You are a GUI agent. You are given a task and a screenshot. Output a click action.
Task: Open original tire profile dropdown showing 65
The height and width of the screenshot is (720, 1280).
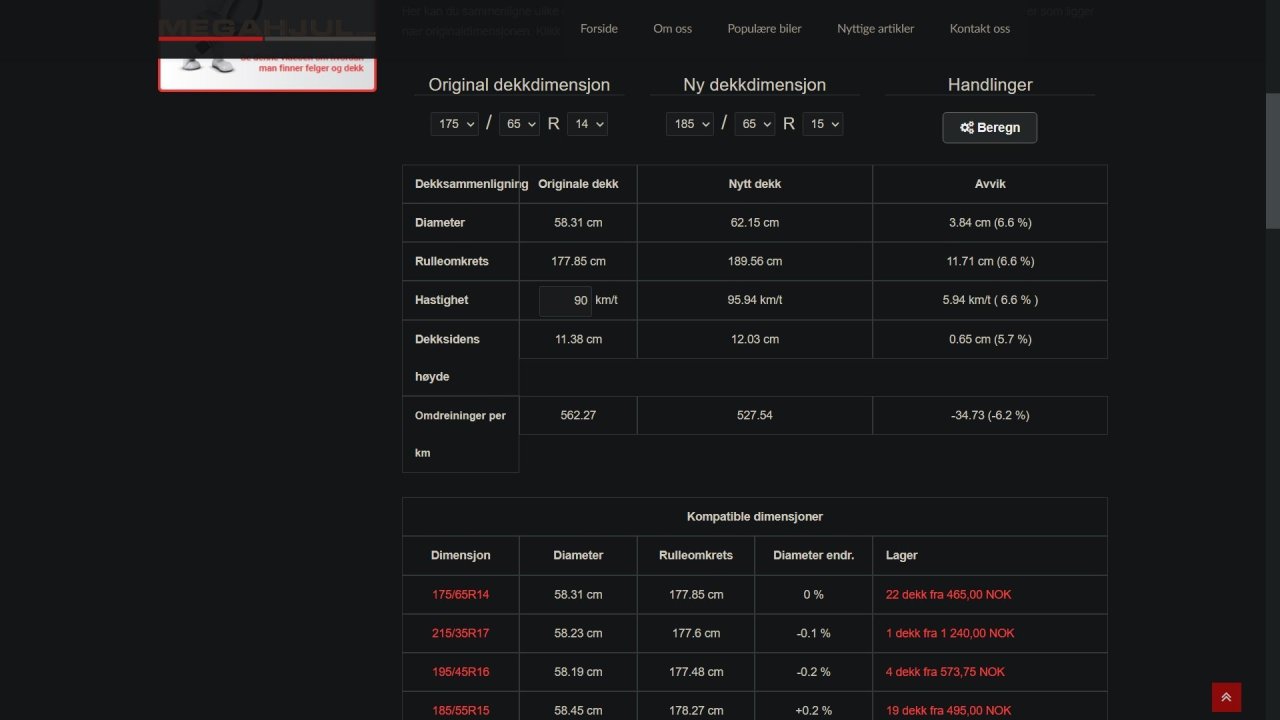click(x=519, y=124)
